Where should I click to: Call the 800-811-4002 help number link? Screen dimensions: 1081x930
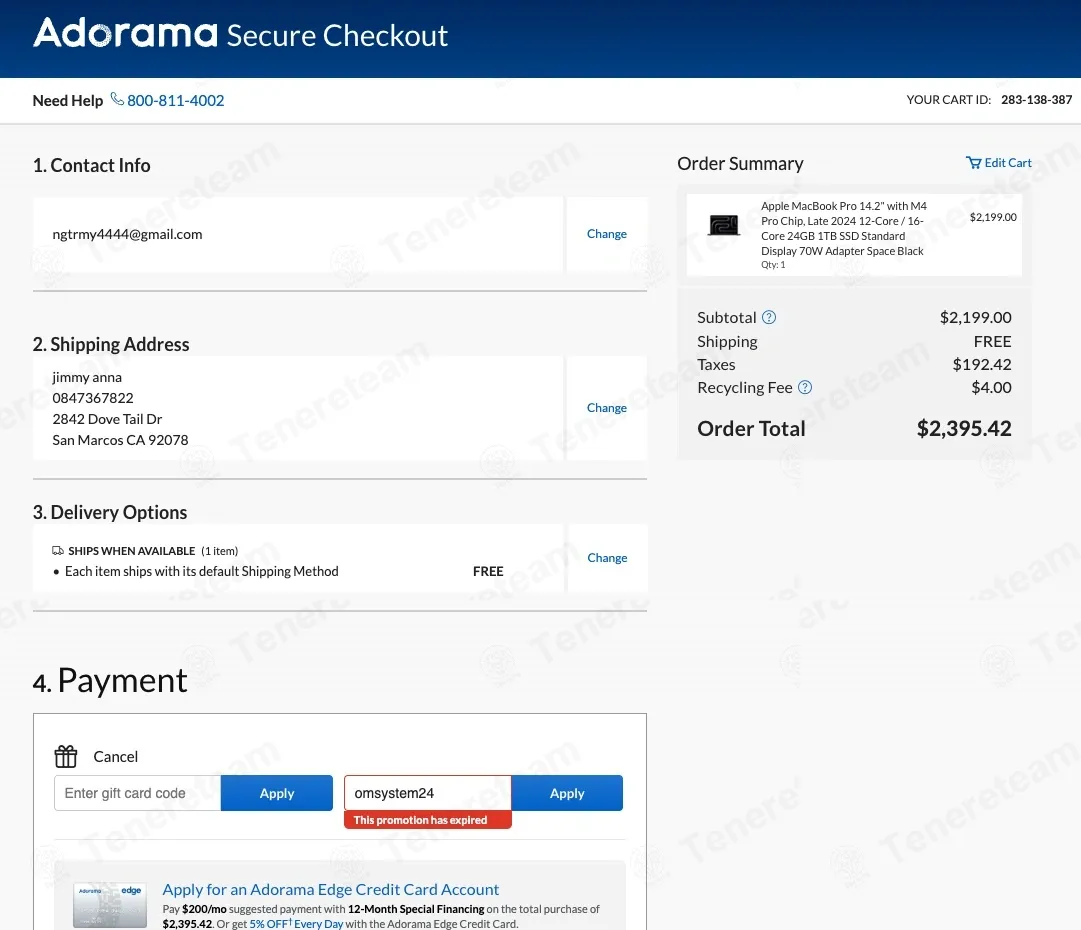175,101
